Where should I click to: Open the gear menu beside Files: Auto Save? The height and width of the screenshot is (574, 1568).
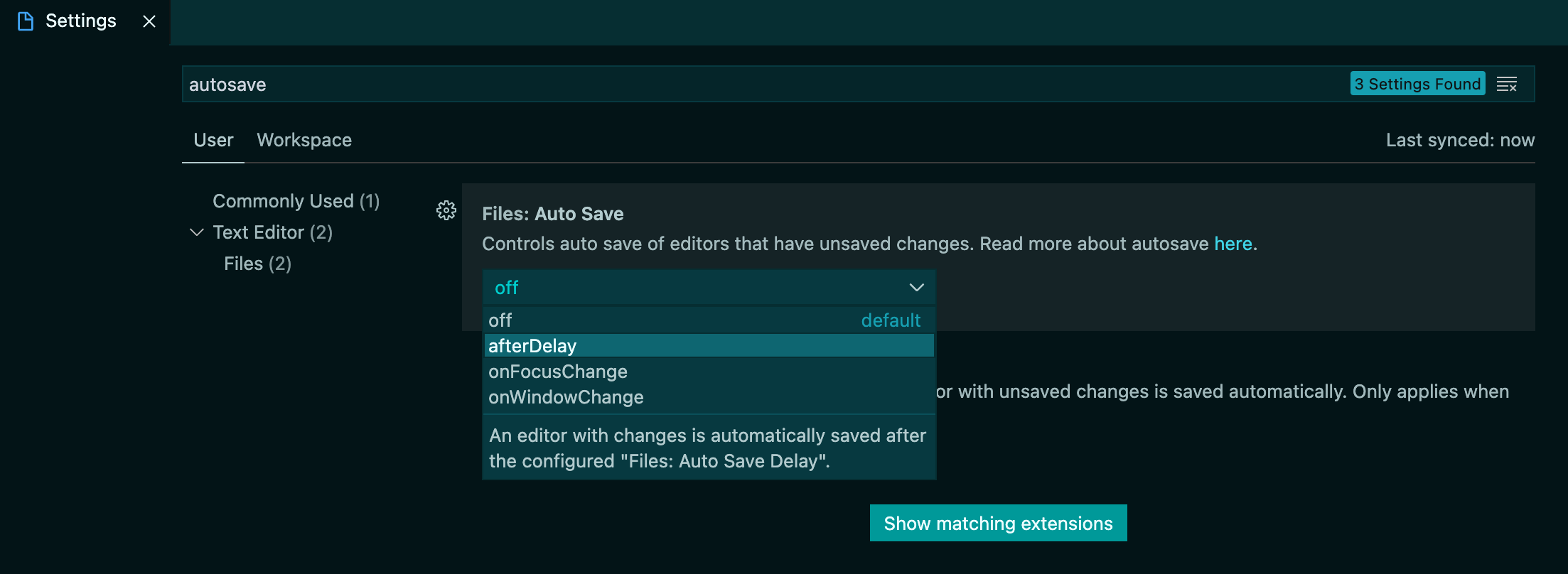[446, 210]
